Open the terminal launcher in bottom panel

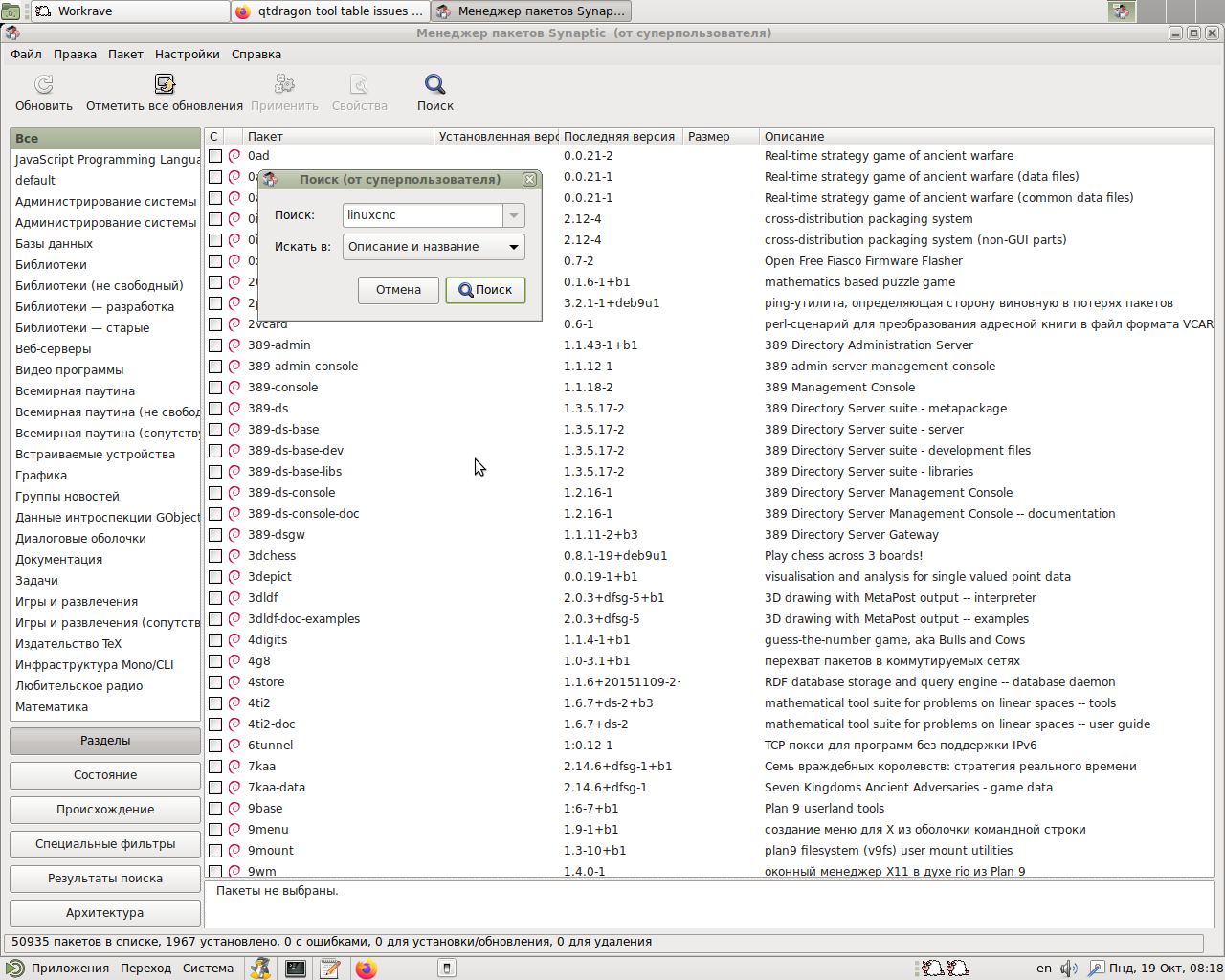point(296,969)
